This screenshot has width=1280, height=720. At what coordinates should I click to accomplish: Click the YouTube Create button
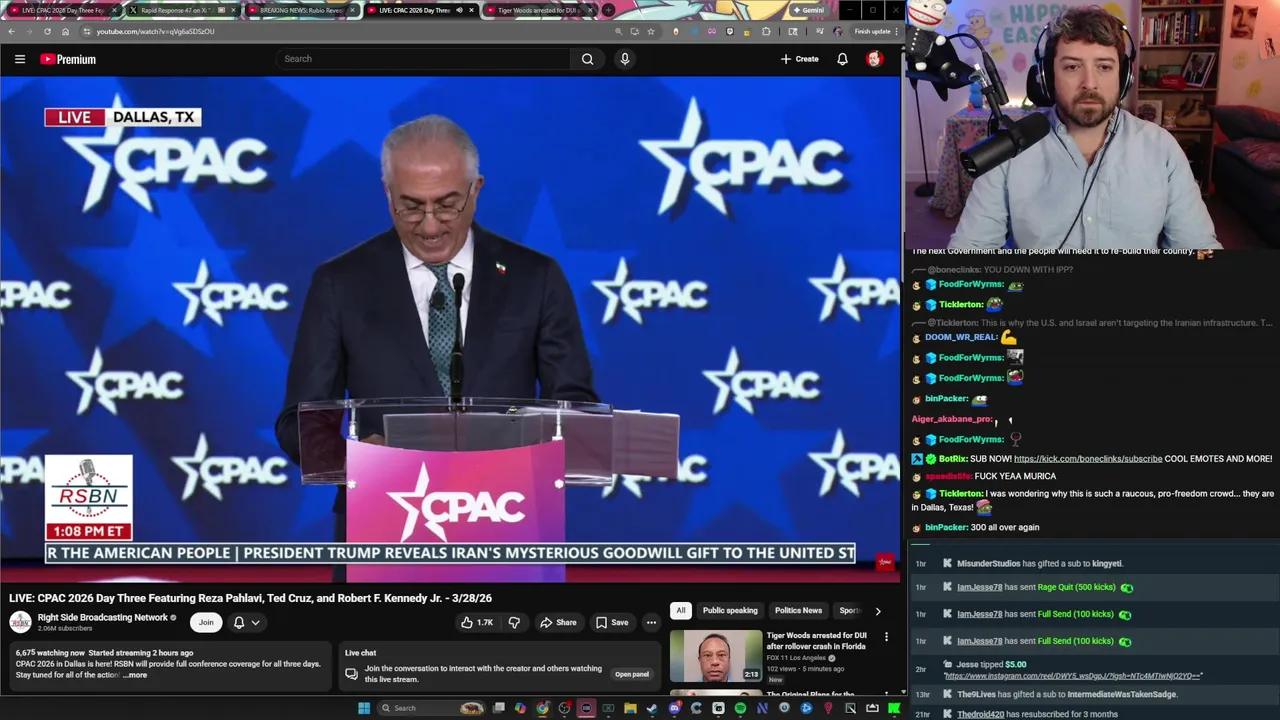tap(800, 59)
